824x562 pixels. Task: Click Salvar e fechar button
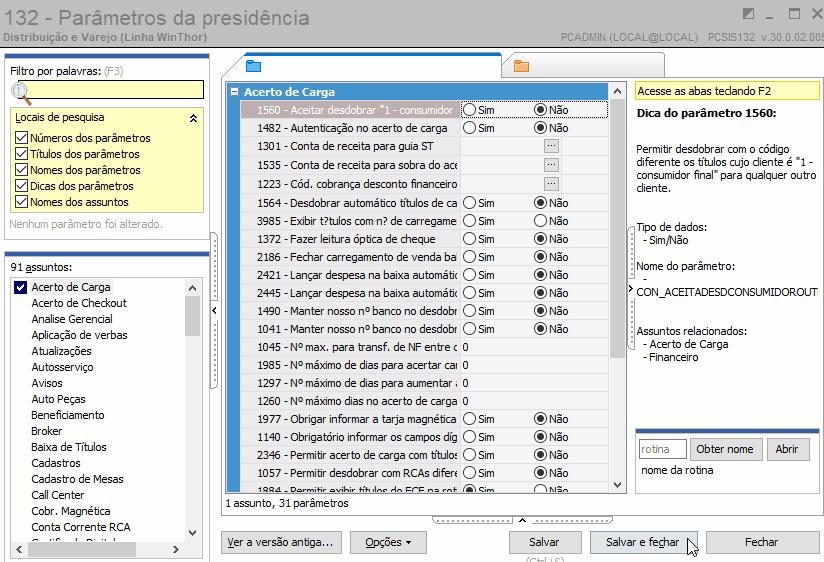pyautogui.click(x=642, y=542)
